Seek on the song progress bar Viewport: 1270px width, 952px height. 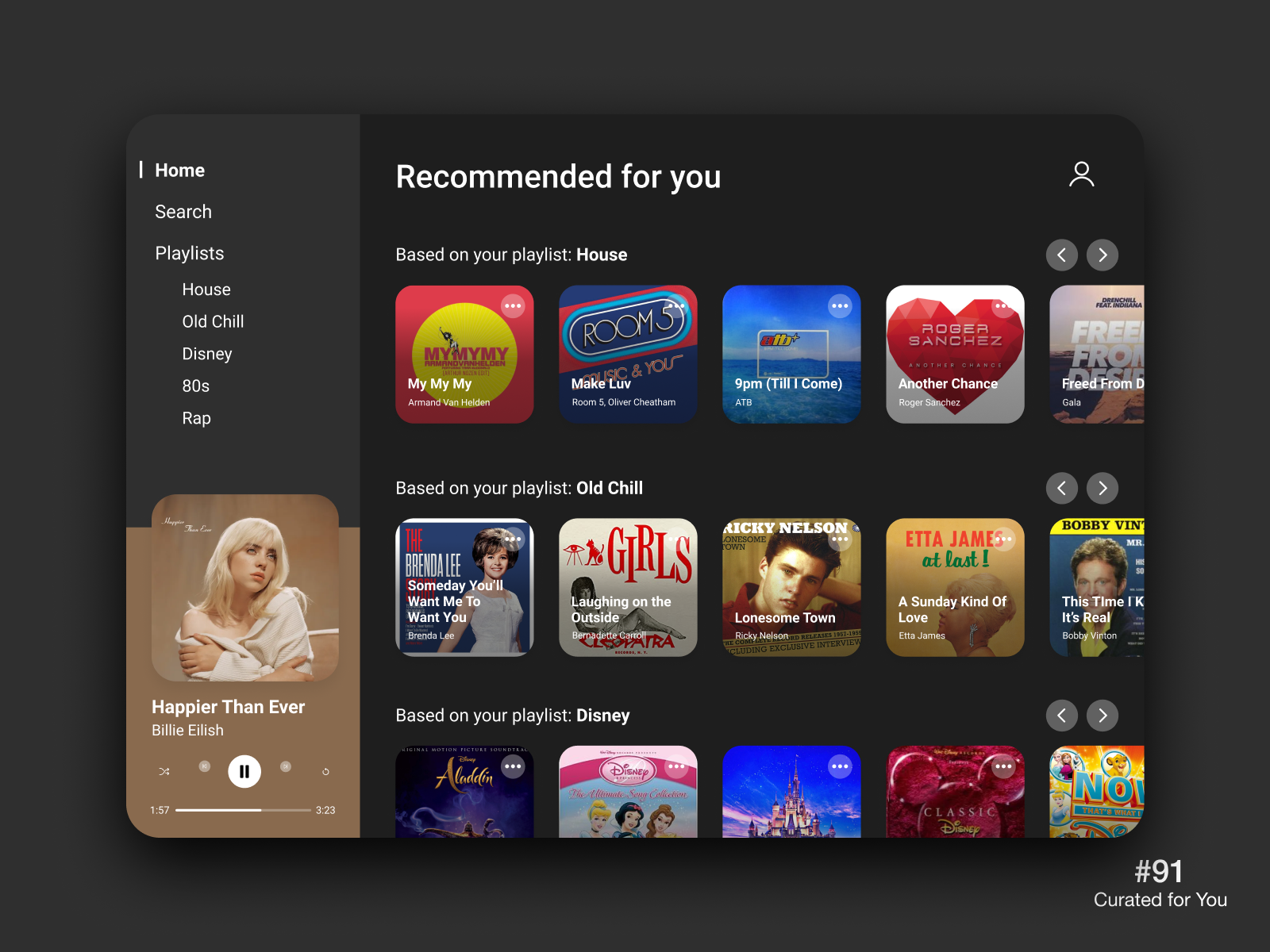(x=243, y=810)
